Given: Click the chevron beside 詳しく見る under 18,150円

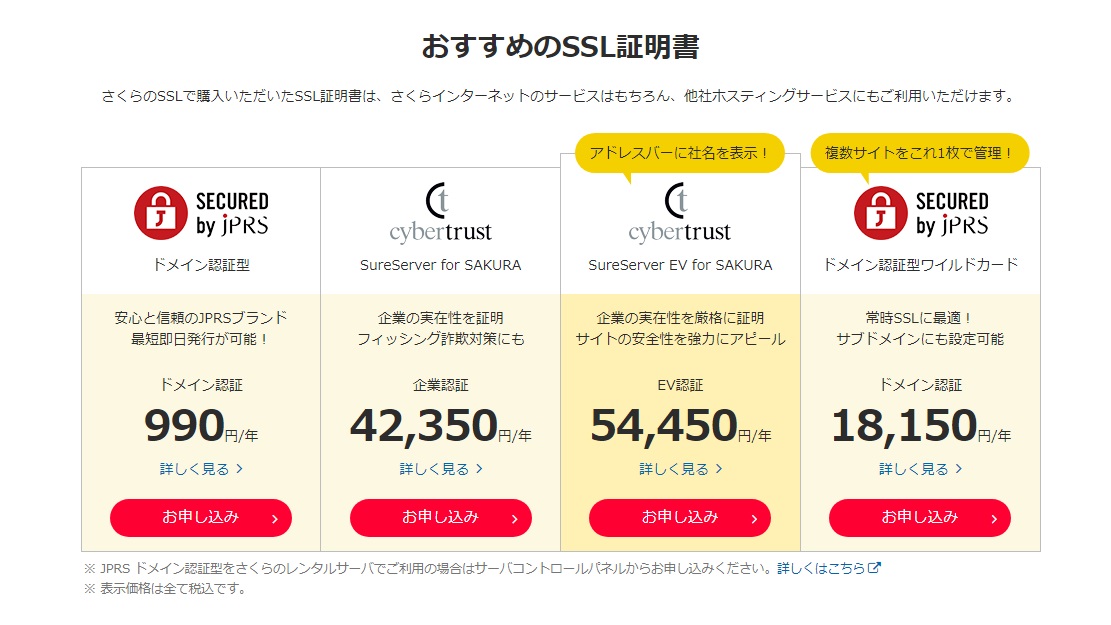Looking at the screenshot, I should click(958, 469).
